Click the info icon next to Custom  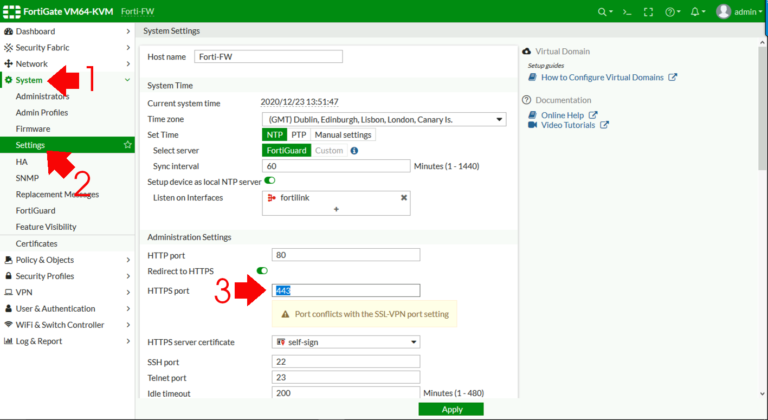point(354,150)
